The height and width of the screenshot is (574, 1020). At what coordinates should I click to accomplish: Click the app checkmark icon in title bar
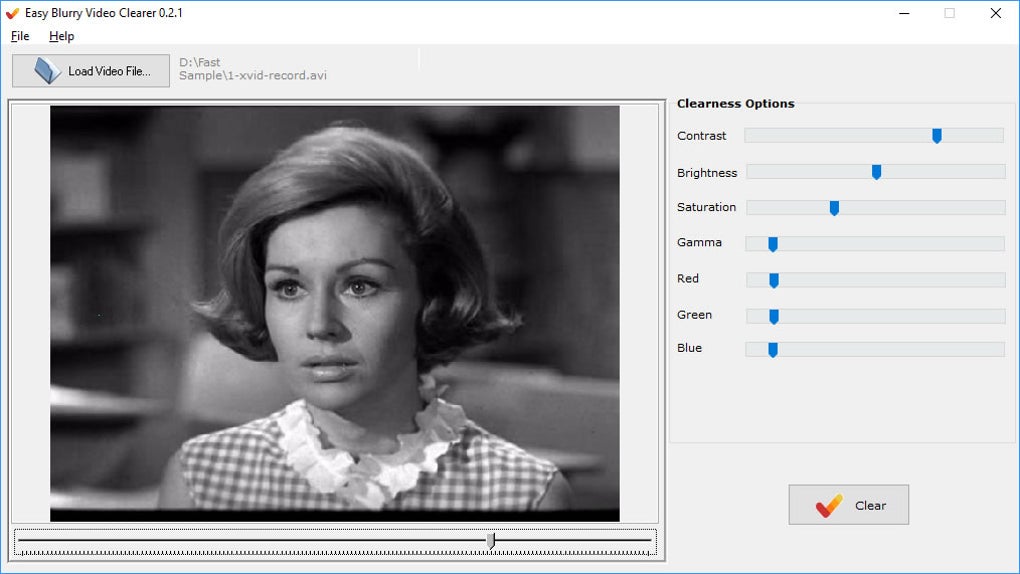12,13
